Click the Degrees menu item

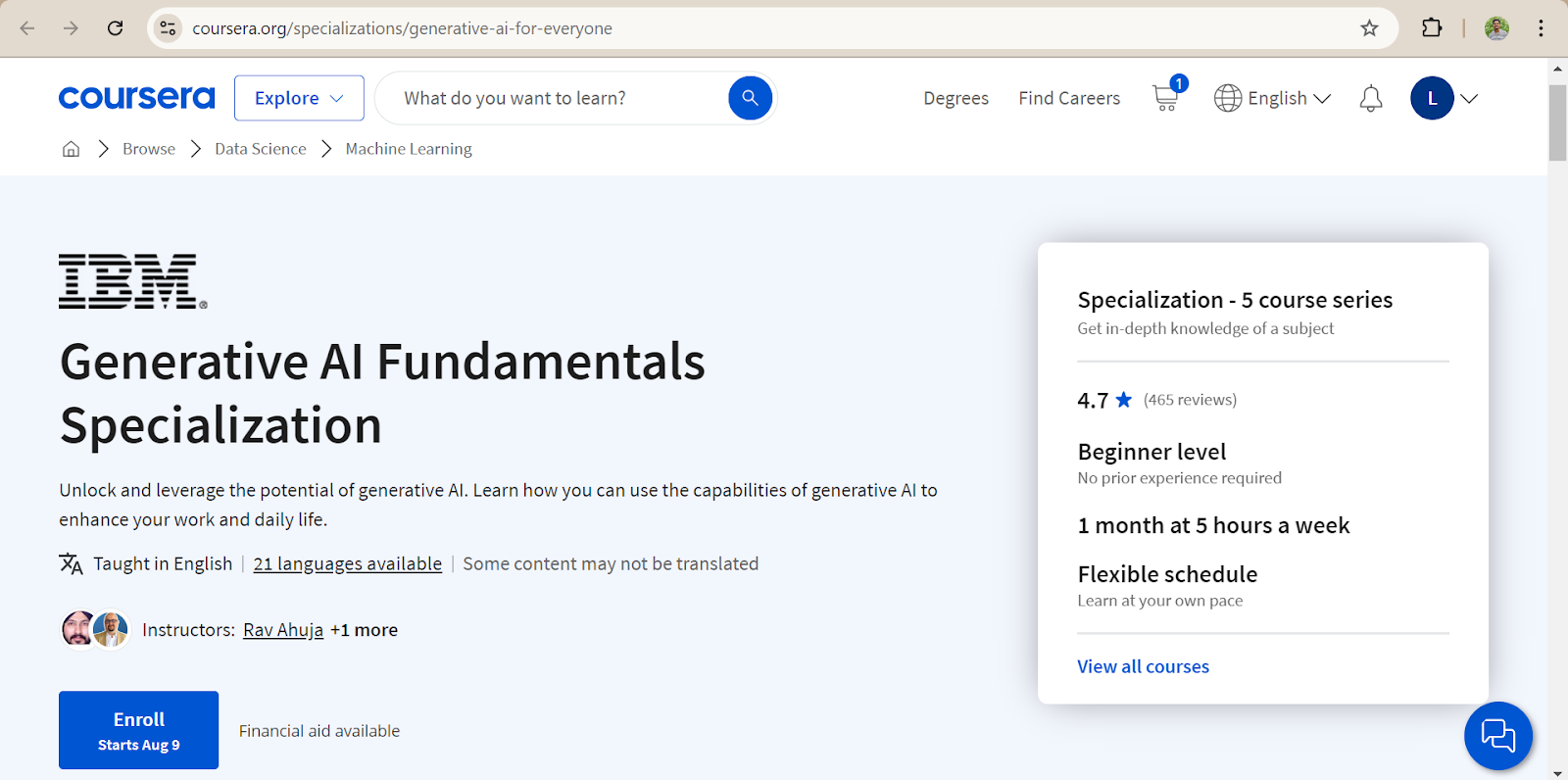[955, 98]
